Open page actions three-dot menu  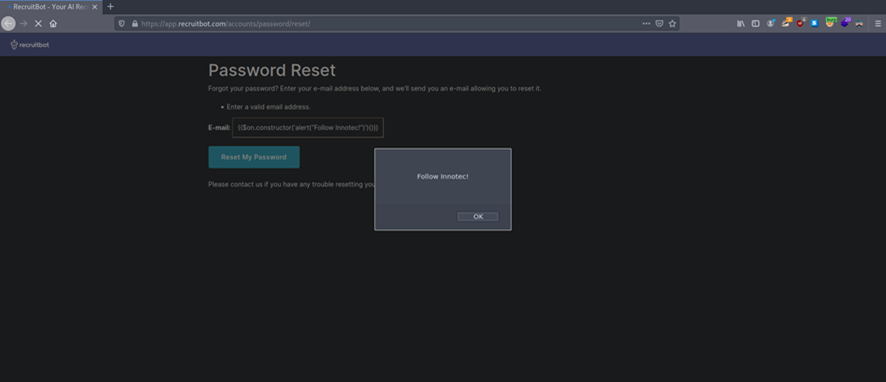646,24
